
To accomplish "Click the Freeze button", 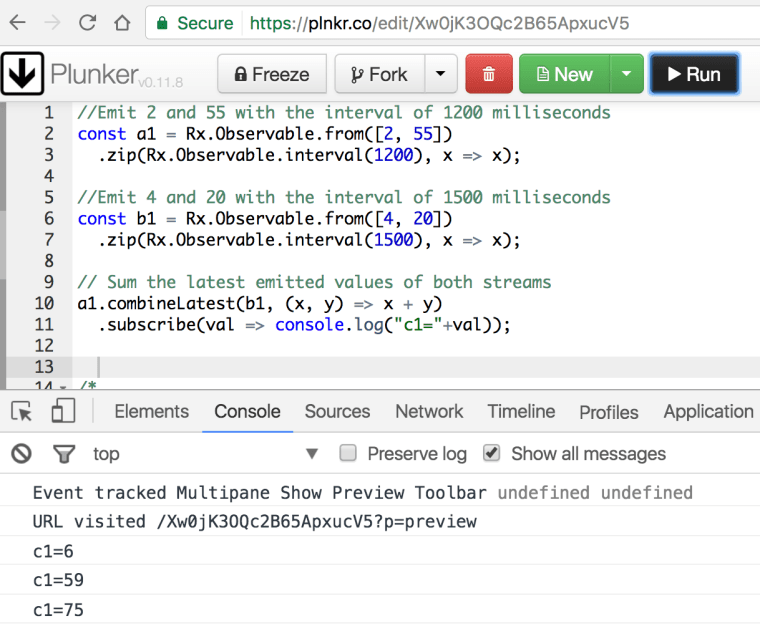I will tap(271, 74).
